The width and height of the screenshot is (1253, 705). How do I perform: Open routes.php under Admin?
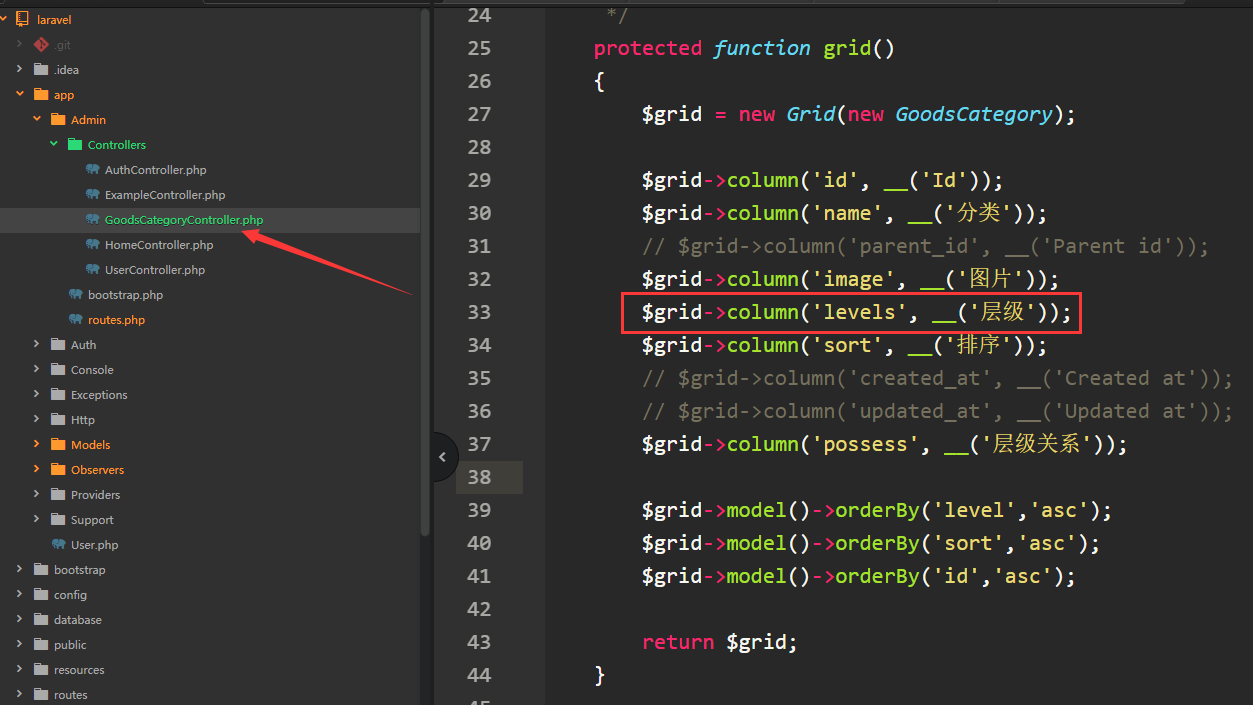(116, 320)
